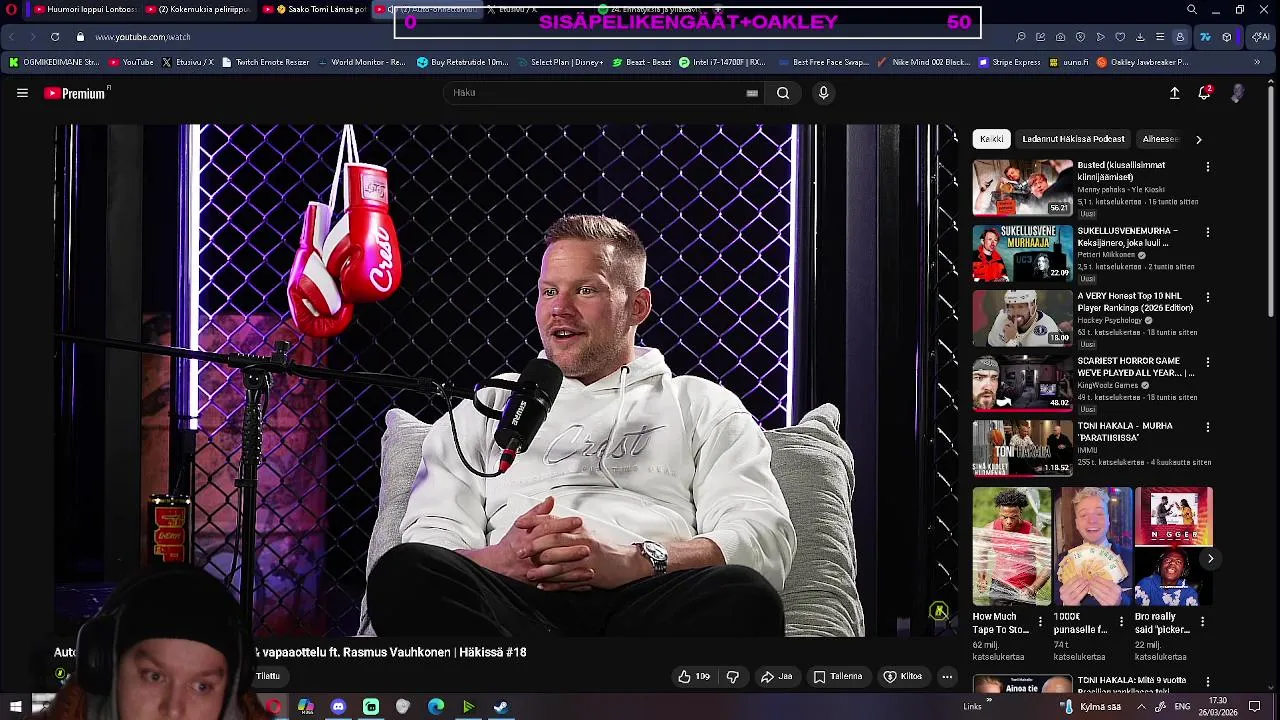Open menu for 'Bro really said' short
Viewport: 1280px width, 720px height.
(x=1202, y=622)
